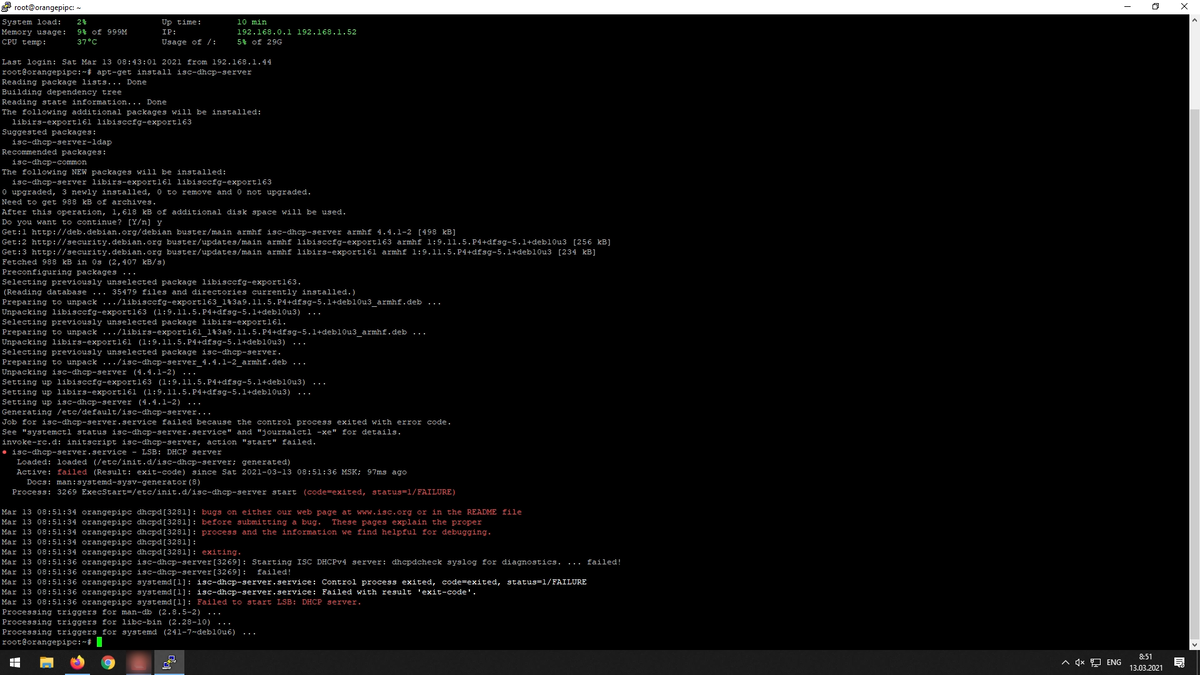
Task: Close the PuTTY terminal window
Action: pos(1186,7)
